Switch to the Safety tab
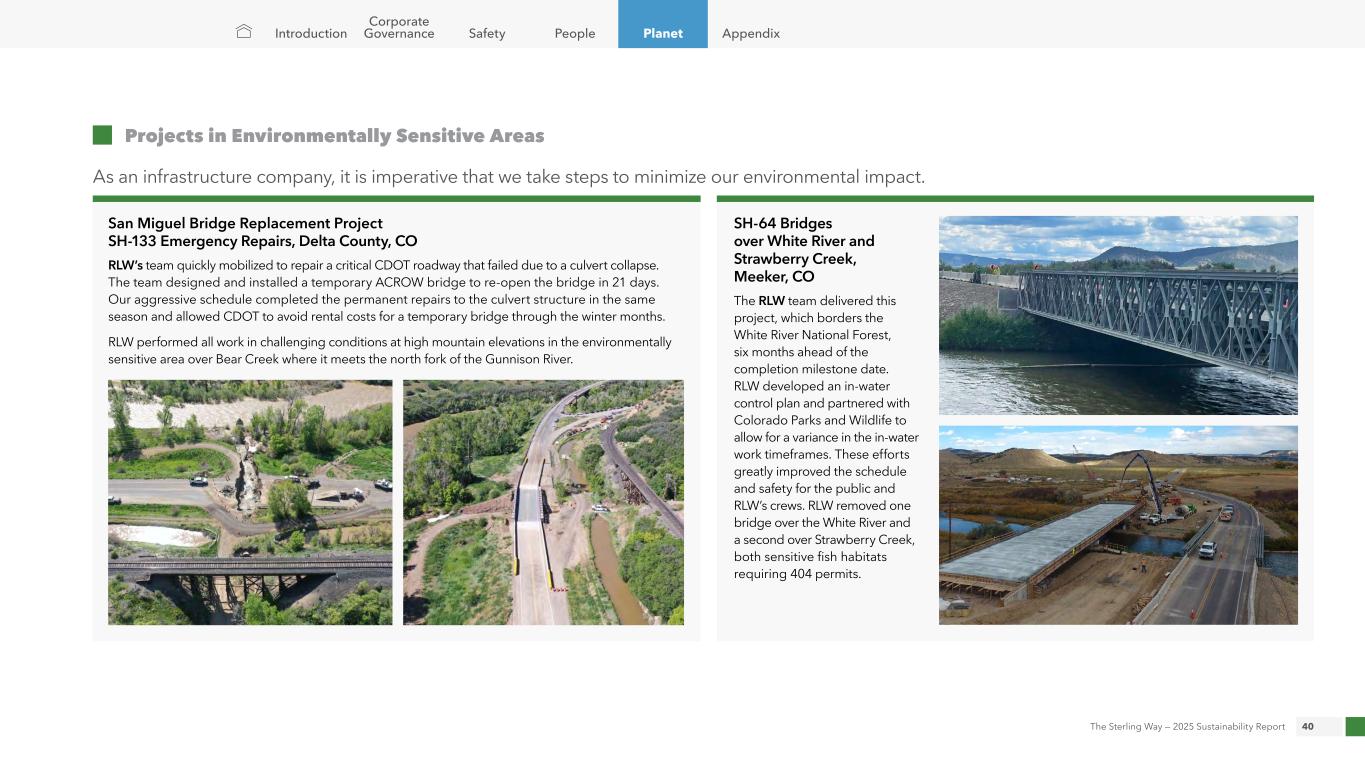Screen dimensions: 1365x768 pos(487,33)
